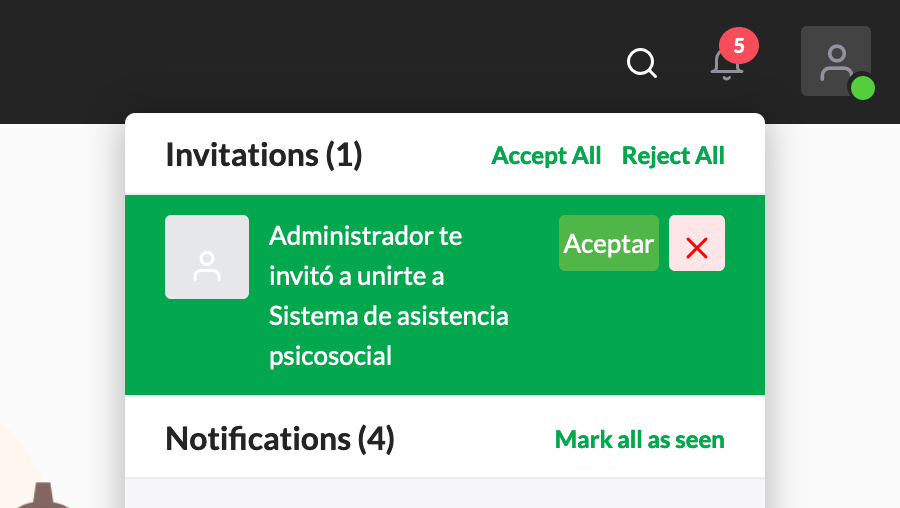Click the Accept All link
Screen dimensions: 900x508
(546, 156)
